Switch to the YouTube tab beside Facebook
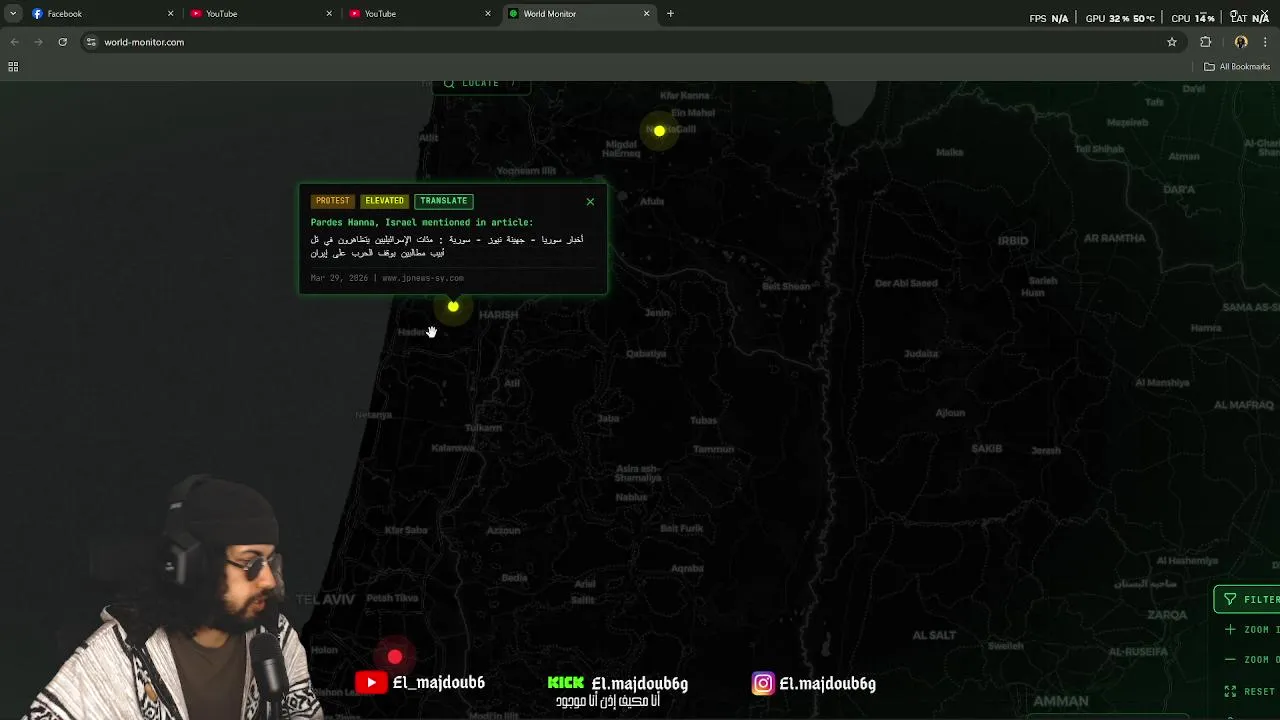The image size is (1280, 720). [261, 14]
